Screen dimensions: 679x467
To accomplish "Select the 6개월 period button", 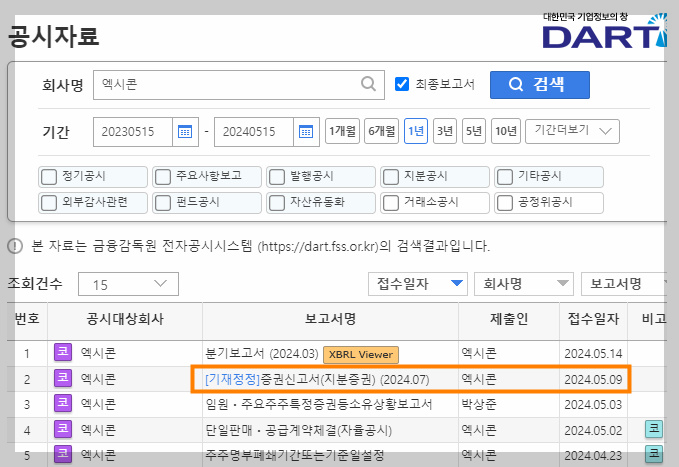I will pyautogui.click(x=381, y=131).
